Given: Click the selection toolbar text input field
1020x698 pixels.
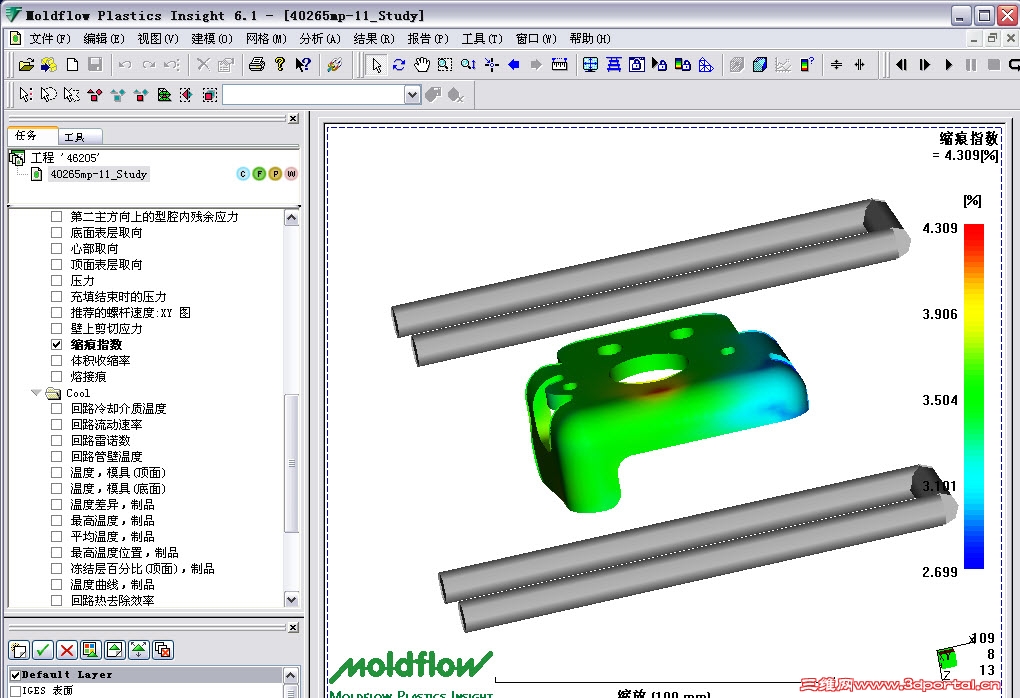Looking at the screenshot, I should 314,95.
